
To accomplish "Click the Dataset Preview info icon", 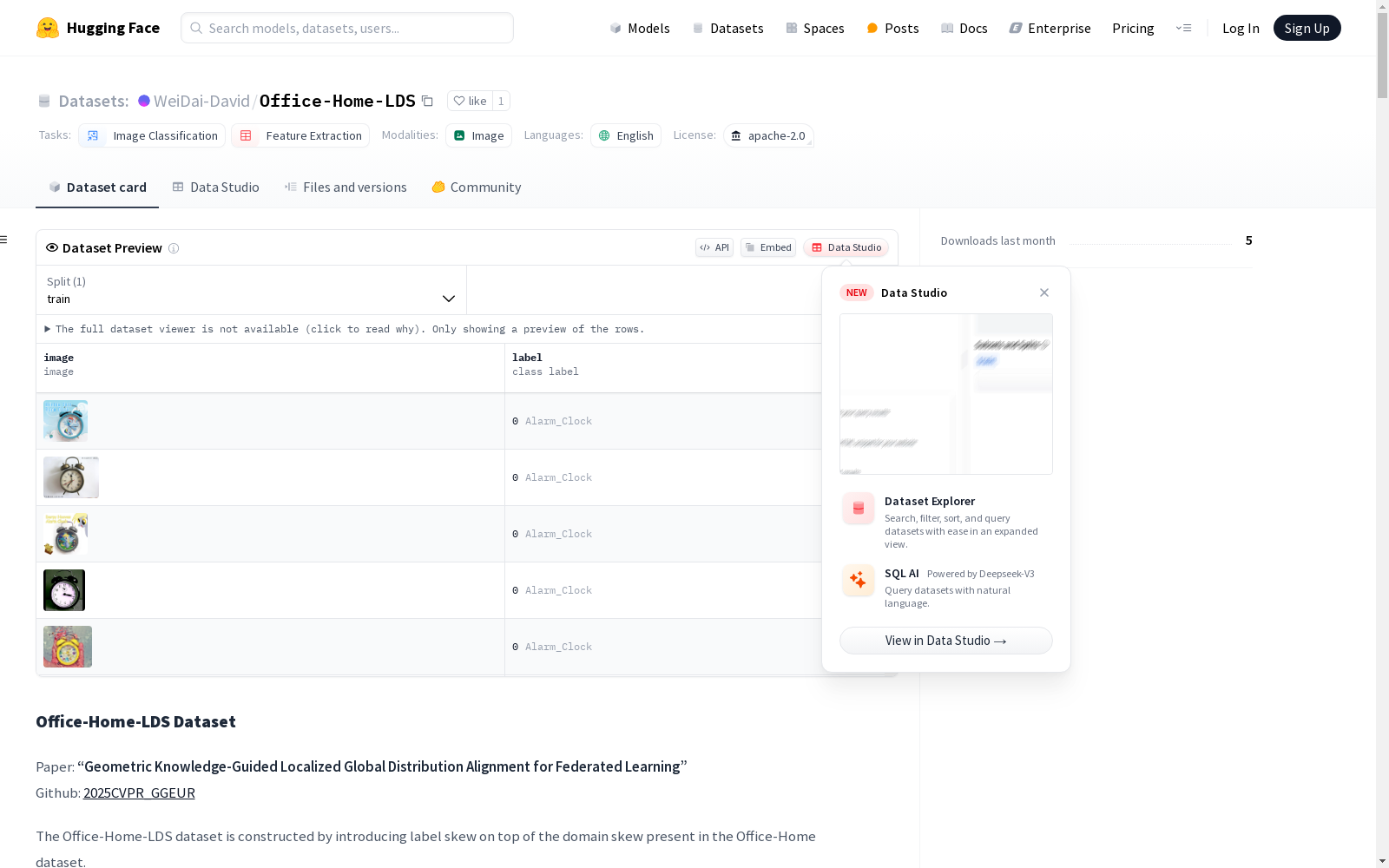I will coord(174,248).
